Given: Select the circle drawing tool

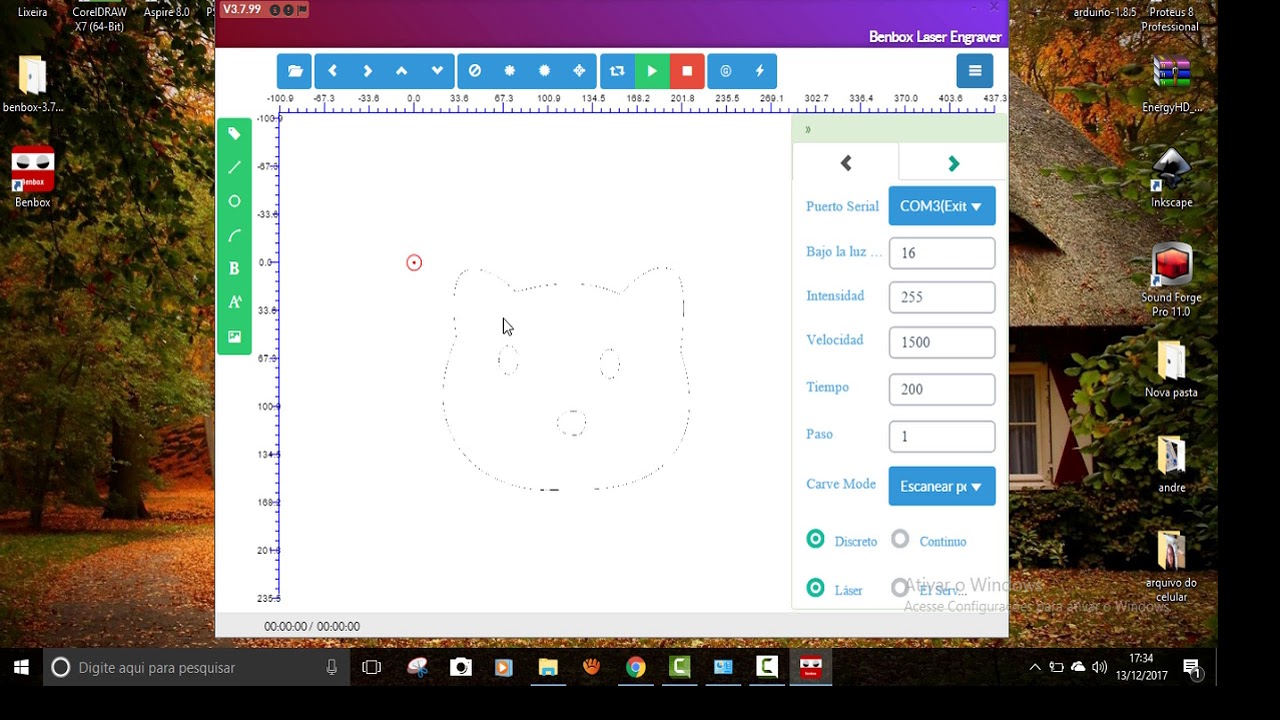Looking at the screenshot, I should (x=234, y=201).
